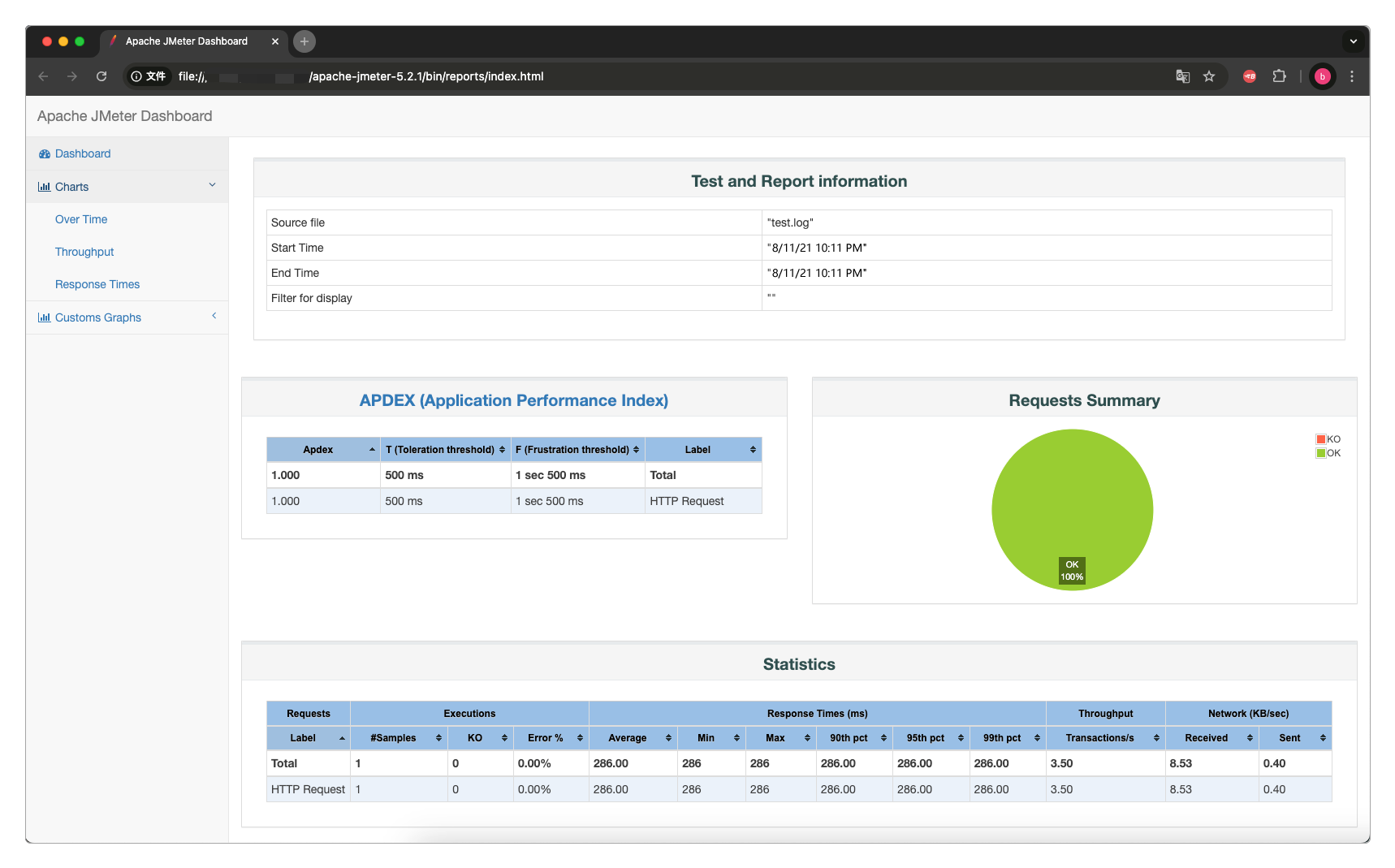Click the Requests Summary panel heading
The height and width of the screenshot is (868, 1395).
coord(1084,400)
